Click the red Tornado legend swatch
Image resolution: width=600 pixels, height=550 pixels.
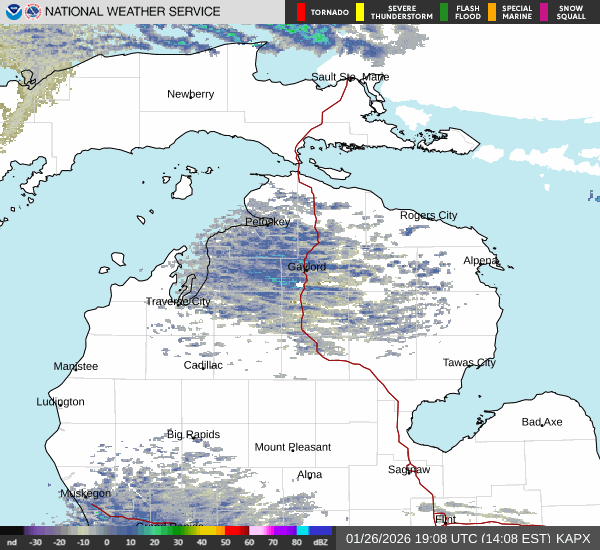pos(301,12)
